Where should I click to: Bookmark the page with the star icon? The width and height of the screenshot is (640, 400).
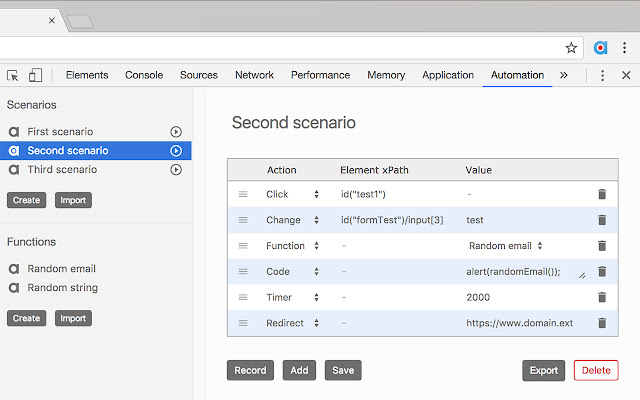pyautogui.click(x=571, y=47)
